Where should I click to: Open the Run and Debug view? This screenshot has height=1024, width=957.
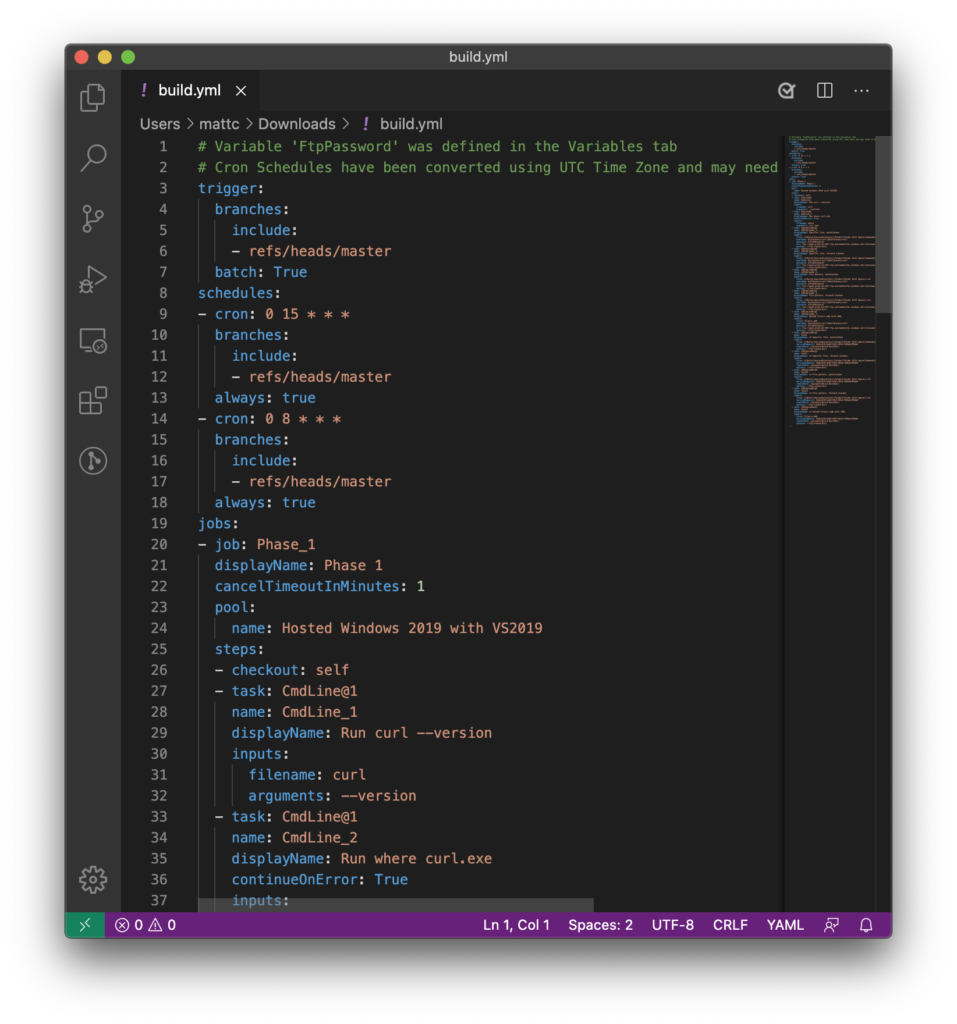pyautogui.click(x=92, y=280)
